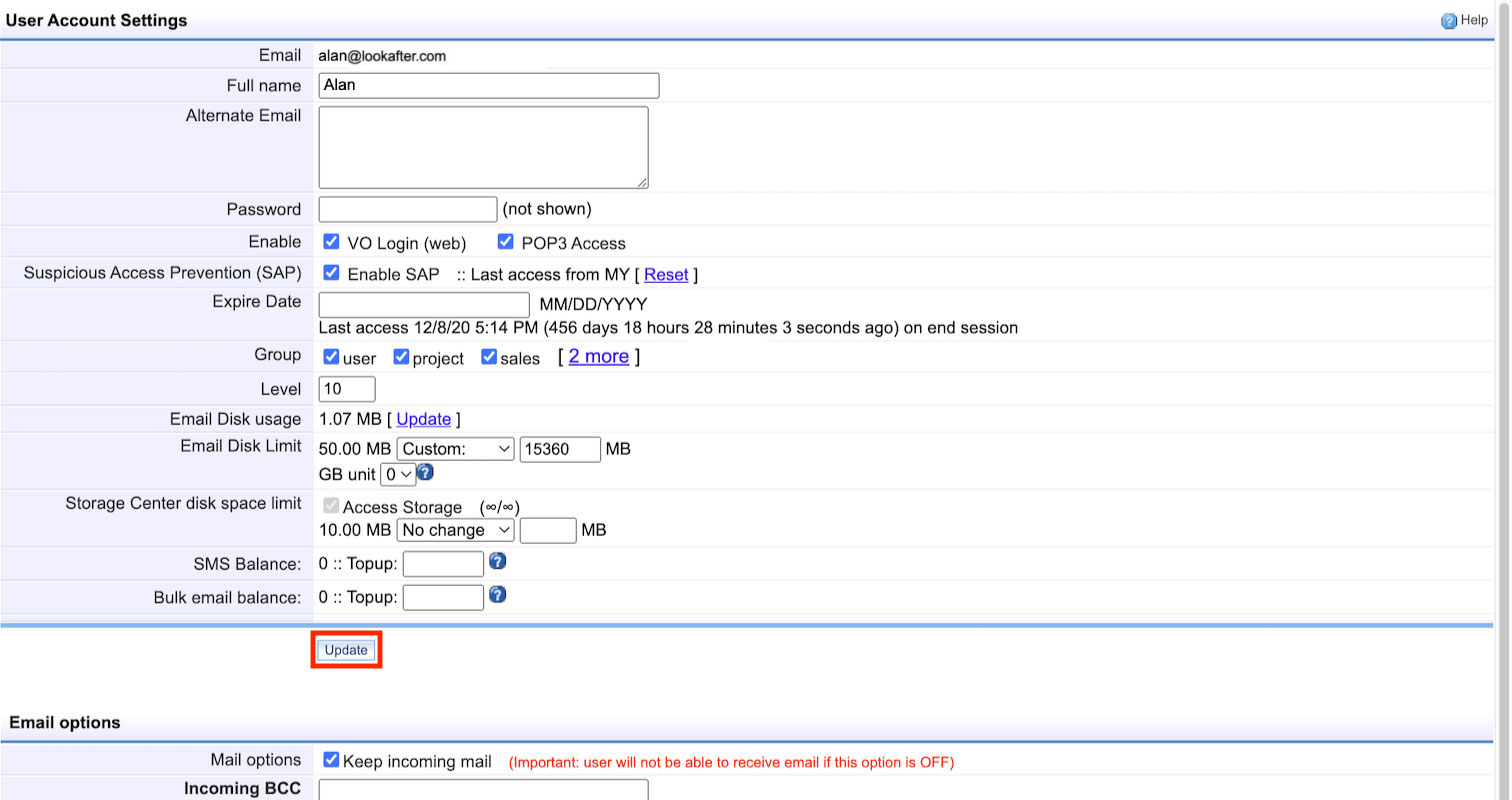Click the Help icon at top right
1512x800 pixels.
pyautogui.click(x=1448, y=21)
